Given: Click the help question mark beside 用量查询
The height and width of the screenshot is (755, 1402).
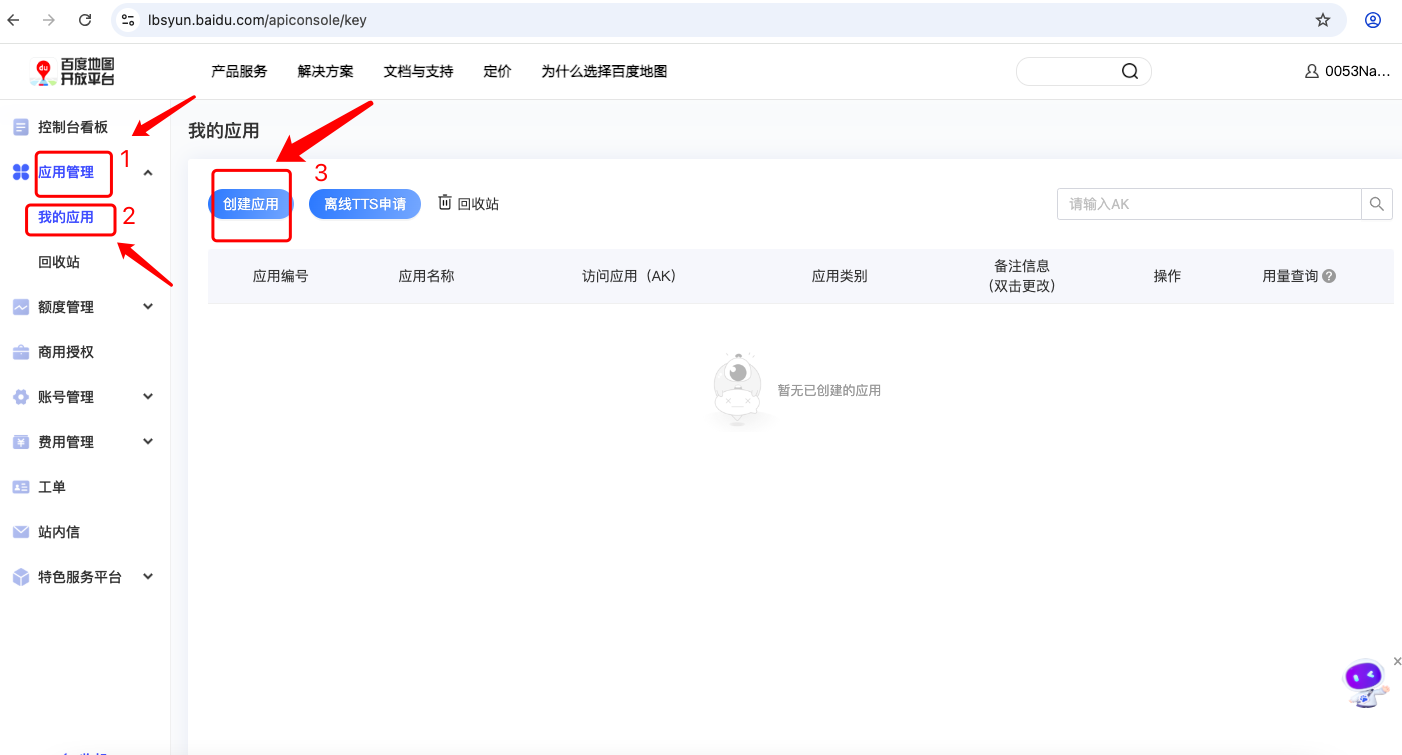Looking at the screenshot, I should tap(1329, 276).
